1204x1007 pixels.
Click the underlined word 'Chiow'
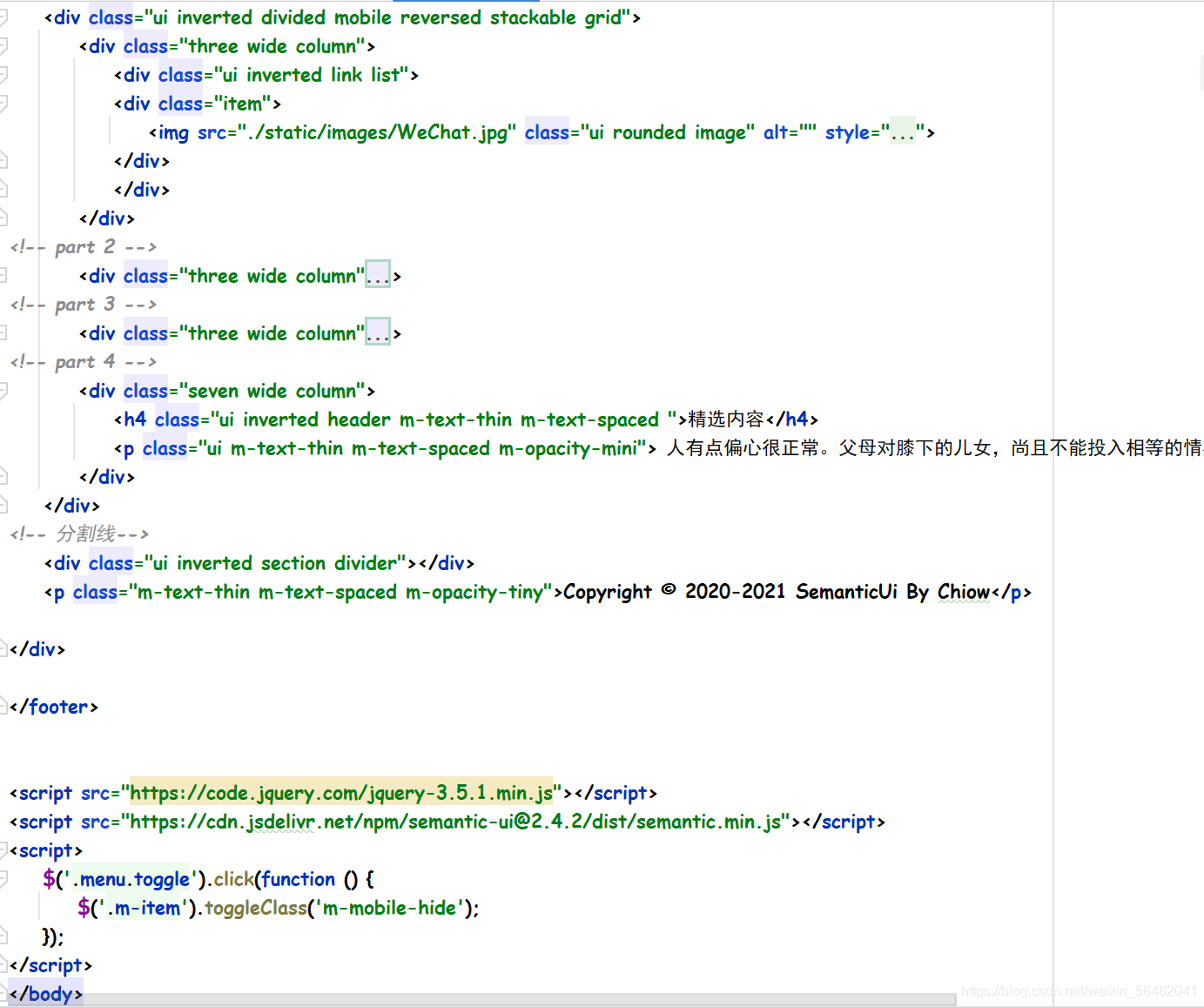point(964,592)
